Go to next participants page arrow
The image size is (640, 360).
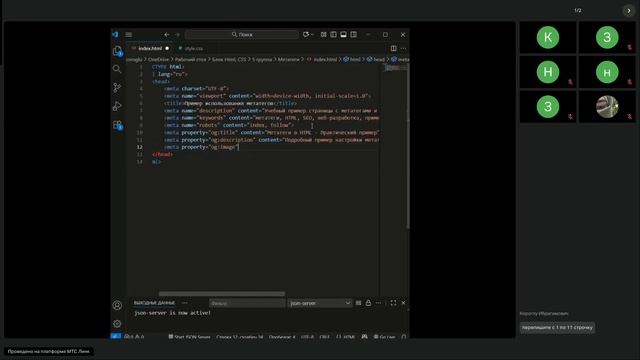pyautogui.click(x=629, y=11)
